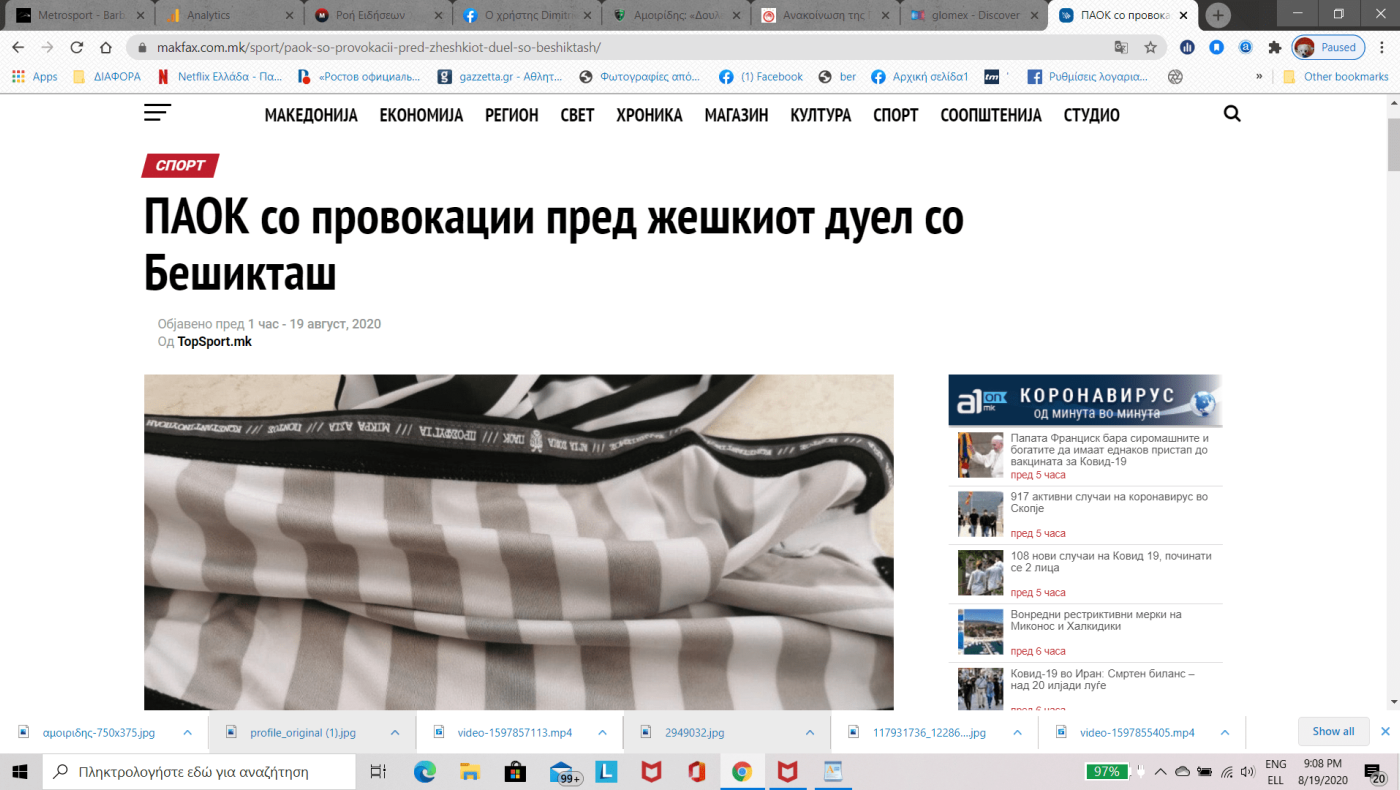Screen dimensions: 1400x790
Task: Go to Chrome home page icon
Action: pyautogui.click(x=105, y=47)
